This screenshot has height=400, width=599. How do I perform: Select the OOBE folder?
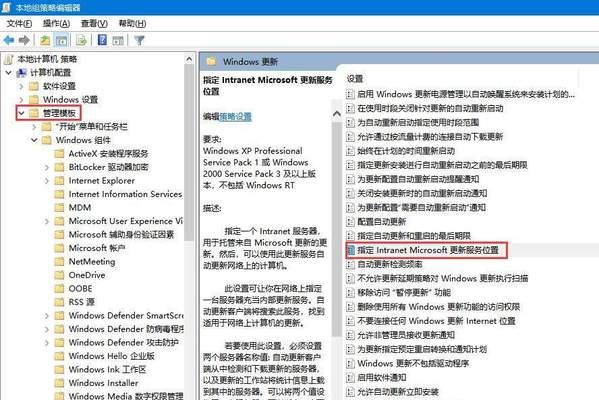pyautogui.click(x=80, y=288)
